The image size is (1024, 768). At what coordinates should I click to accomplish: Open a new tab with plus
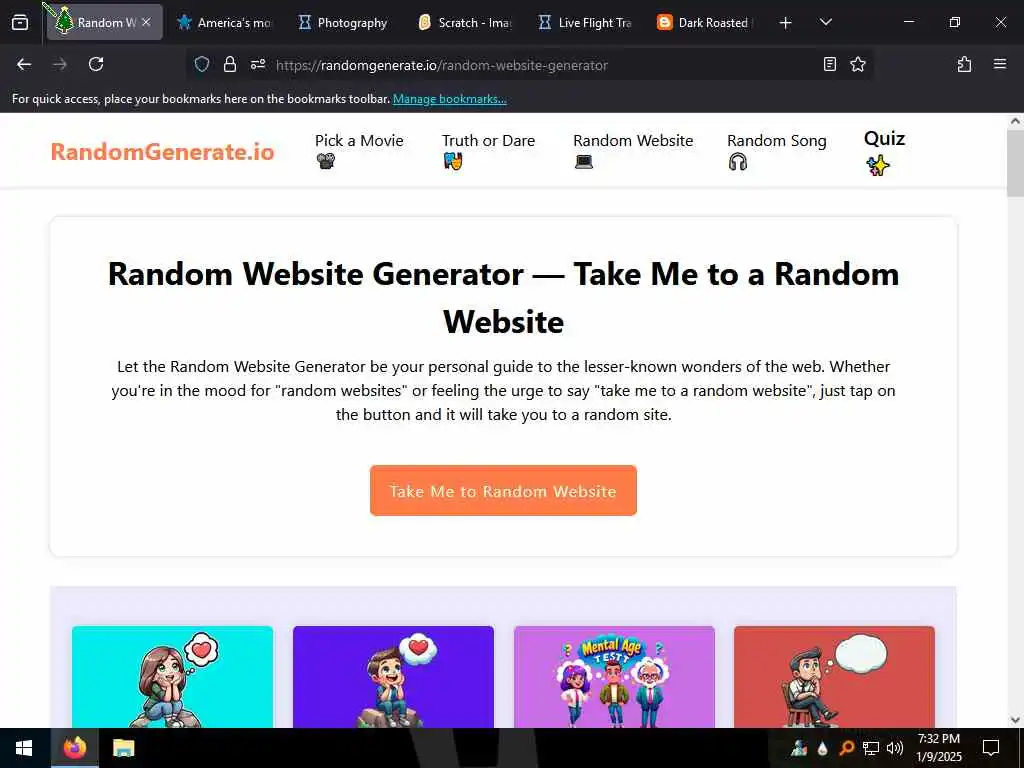[785, 23]
